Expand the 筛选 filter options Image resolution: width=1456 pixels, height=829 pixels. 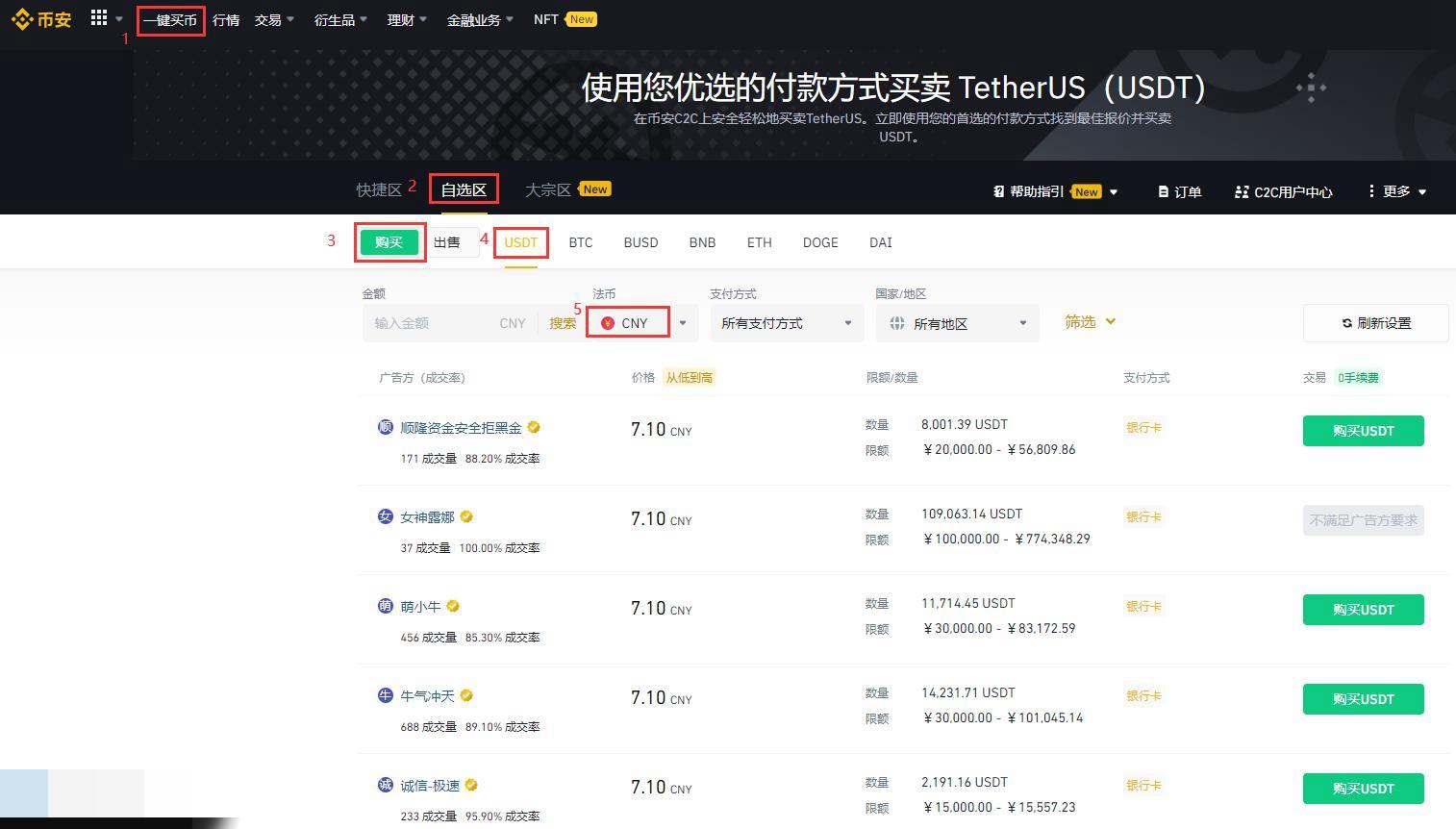click(x=1090, y=322)
